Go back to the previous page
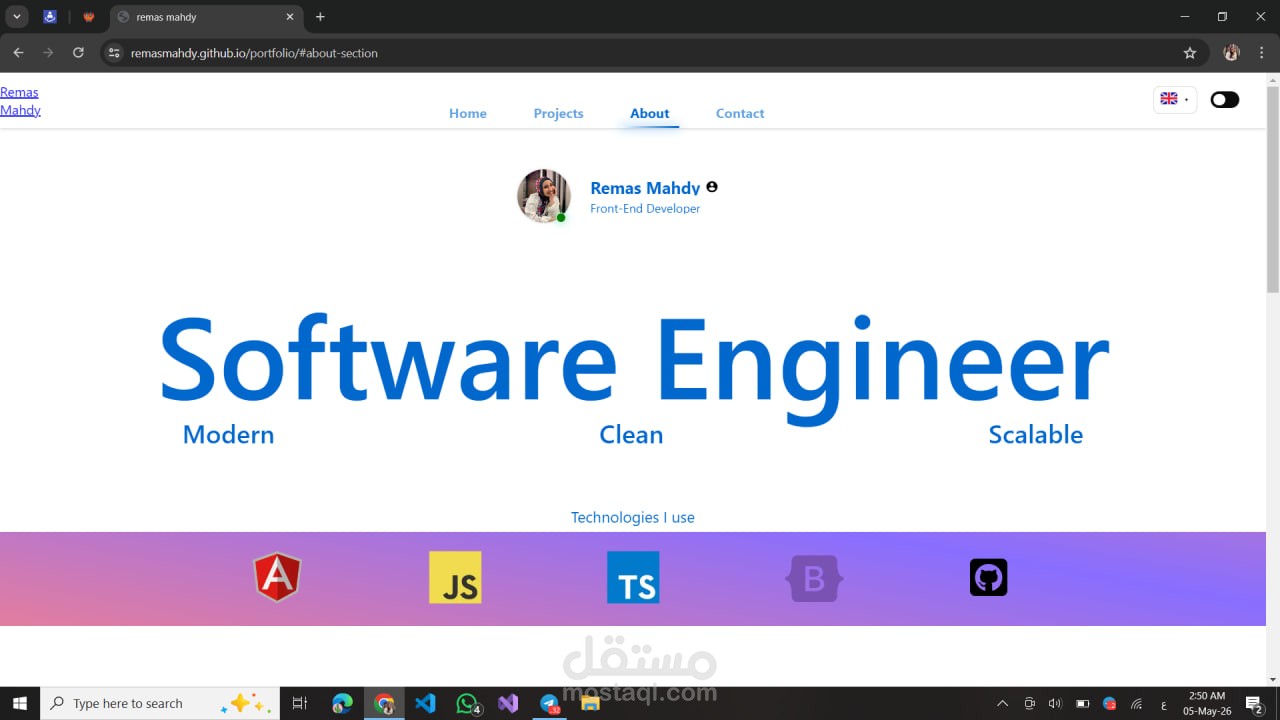Screen dimensions: 1280x720 pyautogui.click(x=18, y=53)
